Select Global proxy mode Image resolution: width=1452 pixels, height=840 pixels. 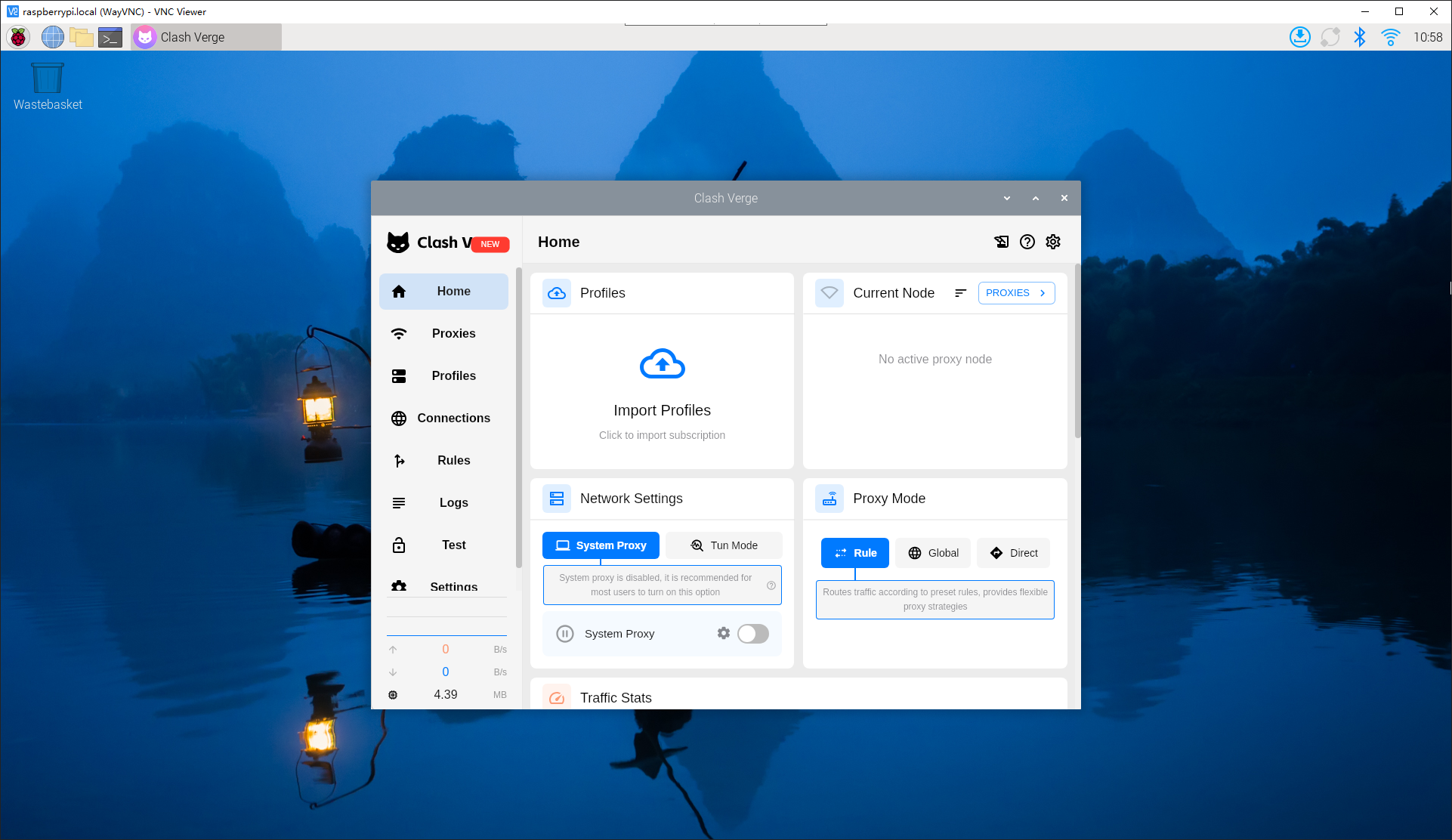click(933, 553)
